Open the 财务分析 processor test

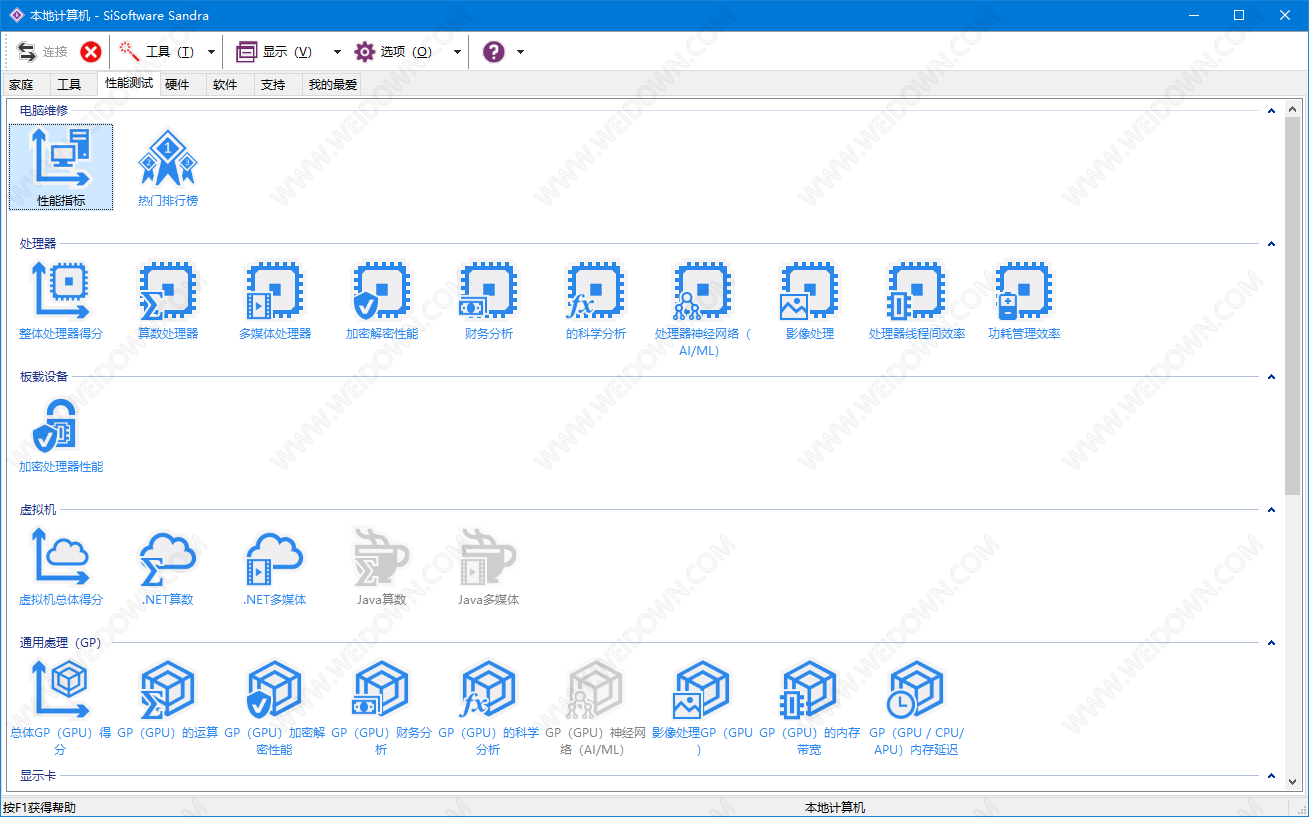point(489,300)
